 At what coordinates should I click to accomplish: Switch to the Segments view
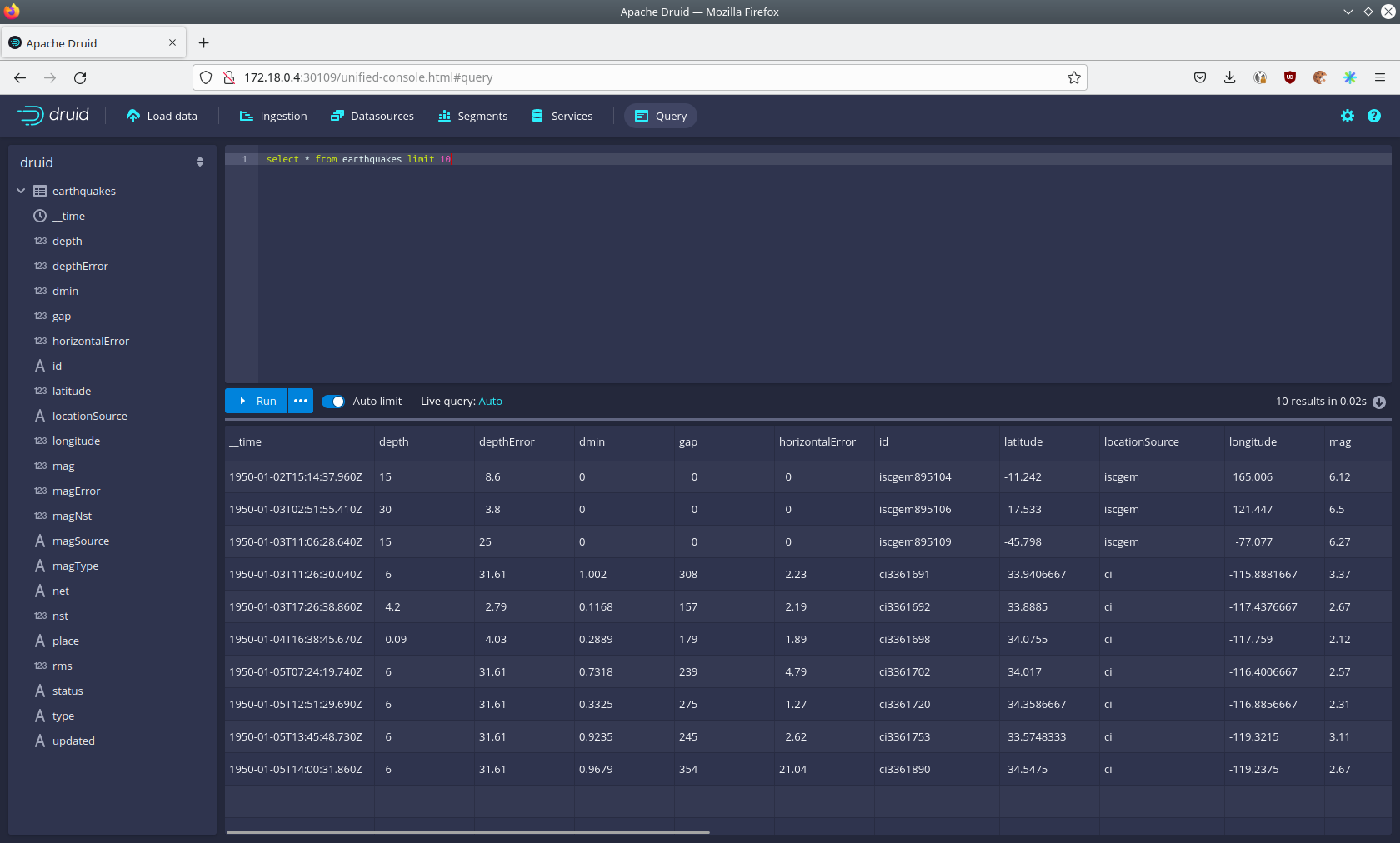pyautogui.click(x=472, y=116)
